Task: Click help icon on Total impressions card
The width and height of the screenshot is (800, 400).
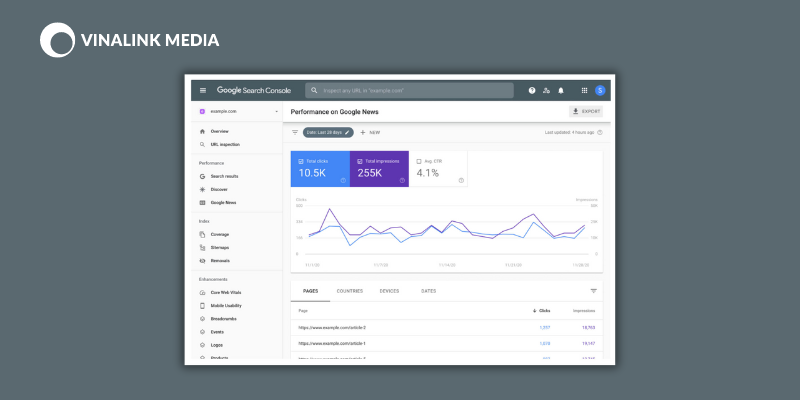Action: [402, 180]
